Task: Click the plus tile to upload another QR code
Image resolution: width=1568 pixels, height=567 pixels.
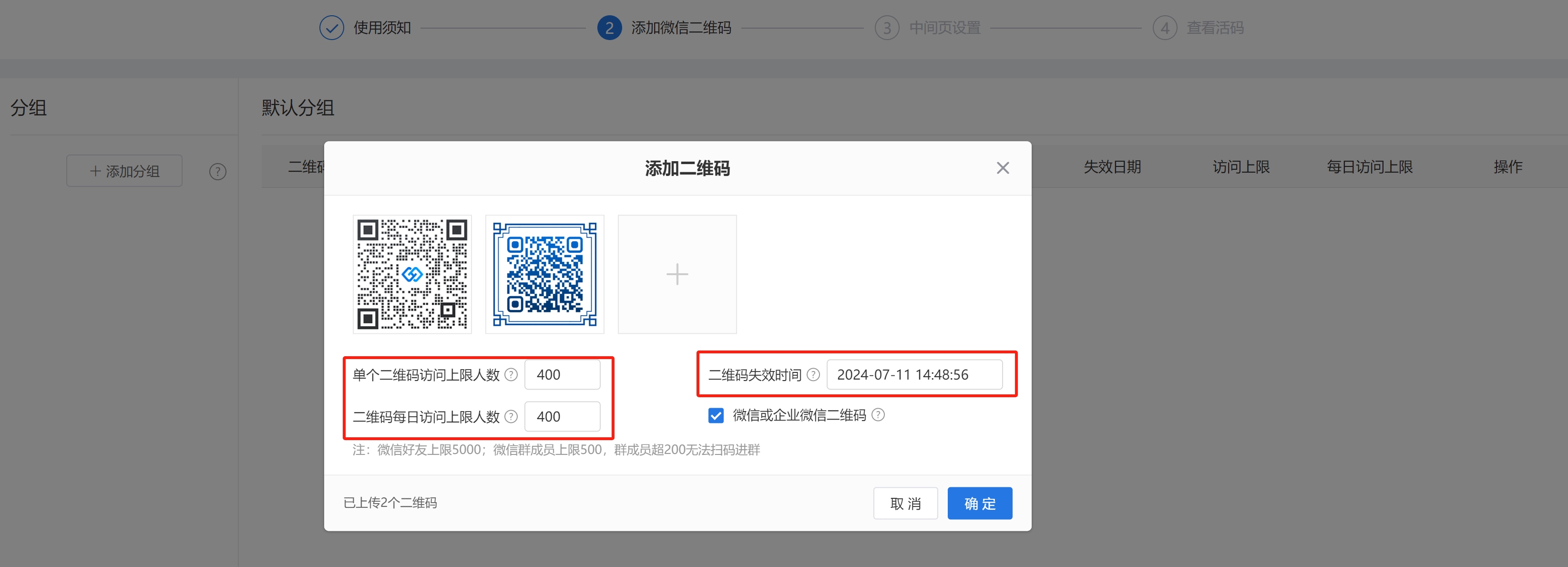Action: [677, 274]
